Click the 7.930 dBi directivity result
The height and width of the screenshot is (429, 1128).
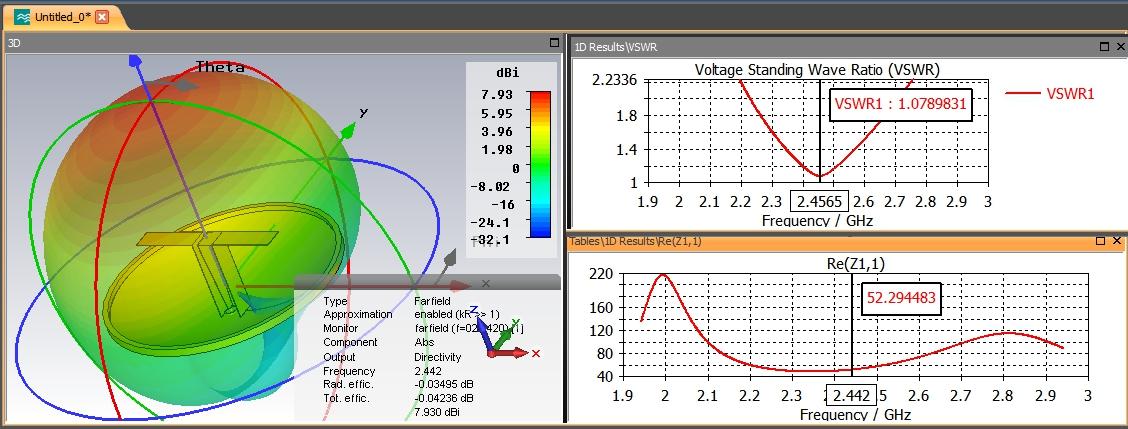[x=437, y=412]
